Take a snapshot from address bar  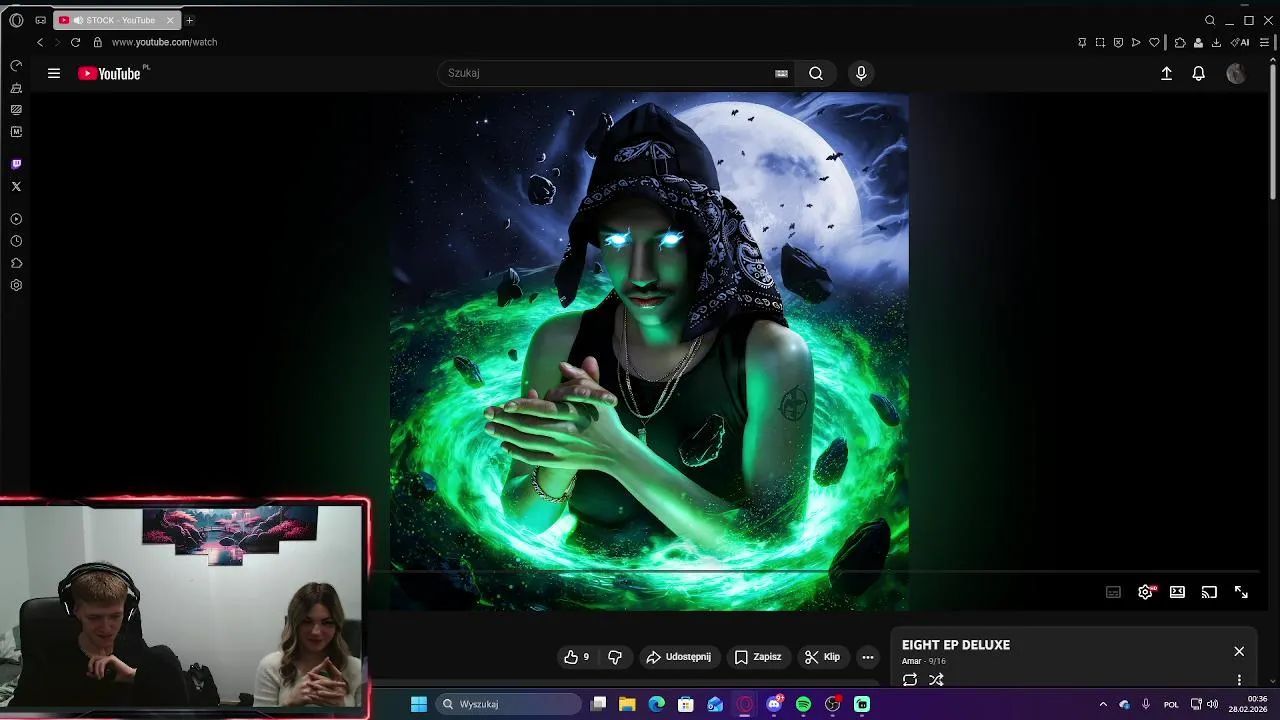point(1100,42)
